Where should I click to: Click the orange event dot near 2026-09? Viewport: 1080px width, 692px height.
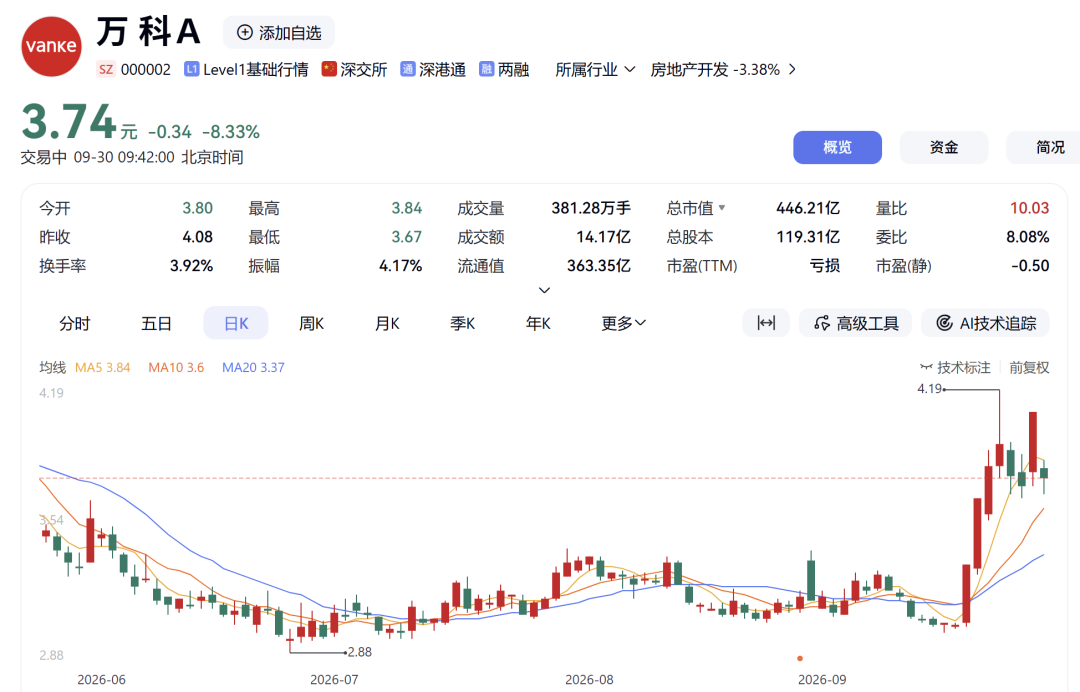click(800, 658)
